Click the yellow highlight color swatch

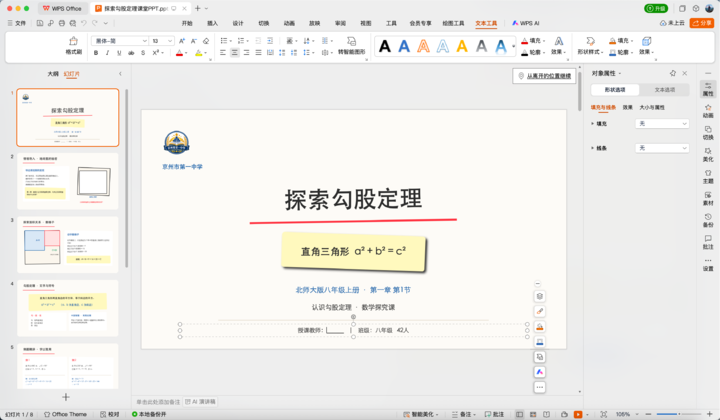(x=199, y=53)
